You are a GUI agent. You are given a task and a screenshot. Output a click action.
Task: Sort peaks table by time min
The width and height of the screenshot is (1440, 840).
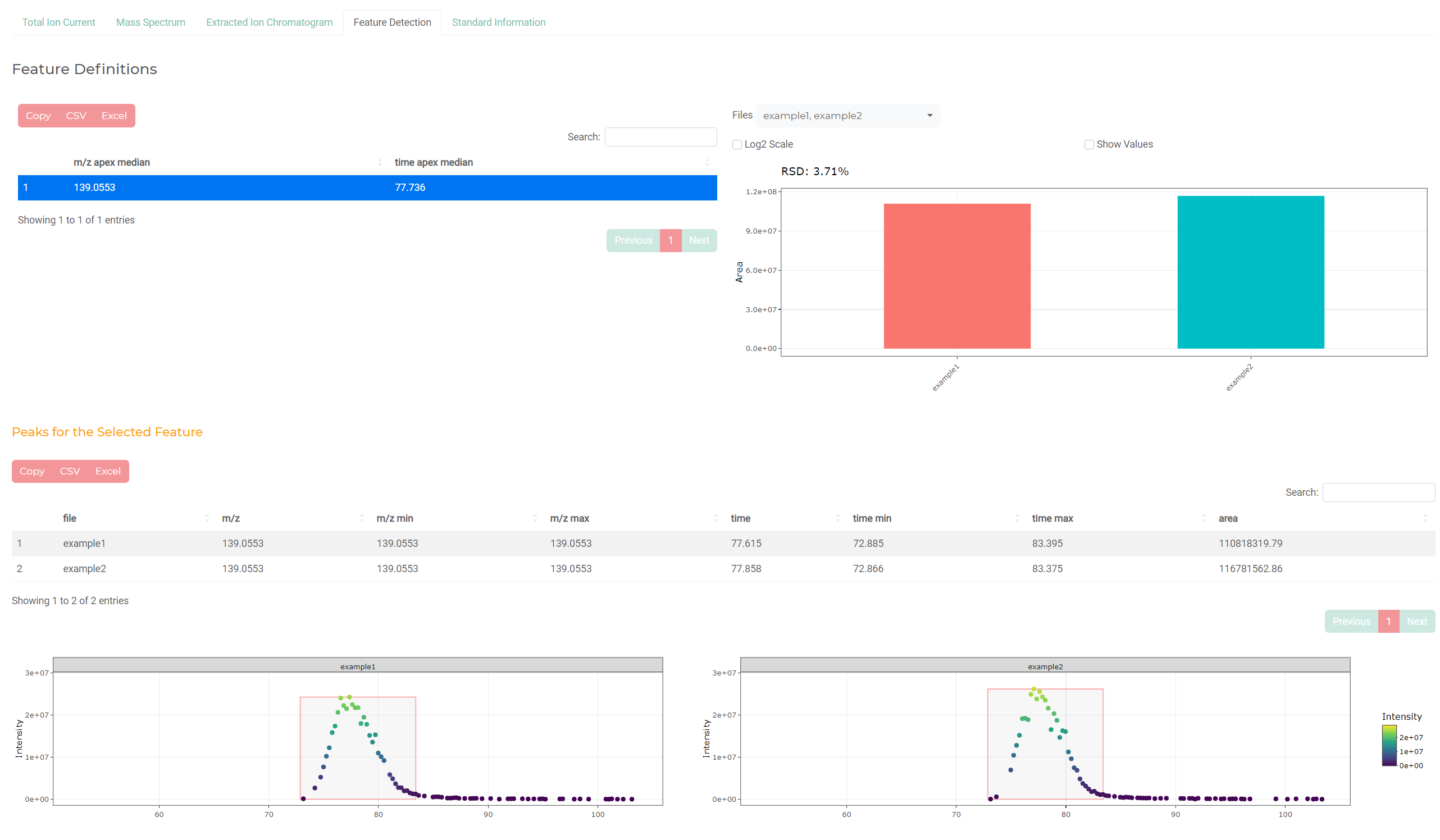pos(936,518)
